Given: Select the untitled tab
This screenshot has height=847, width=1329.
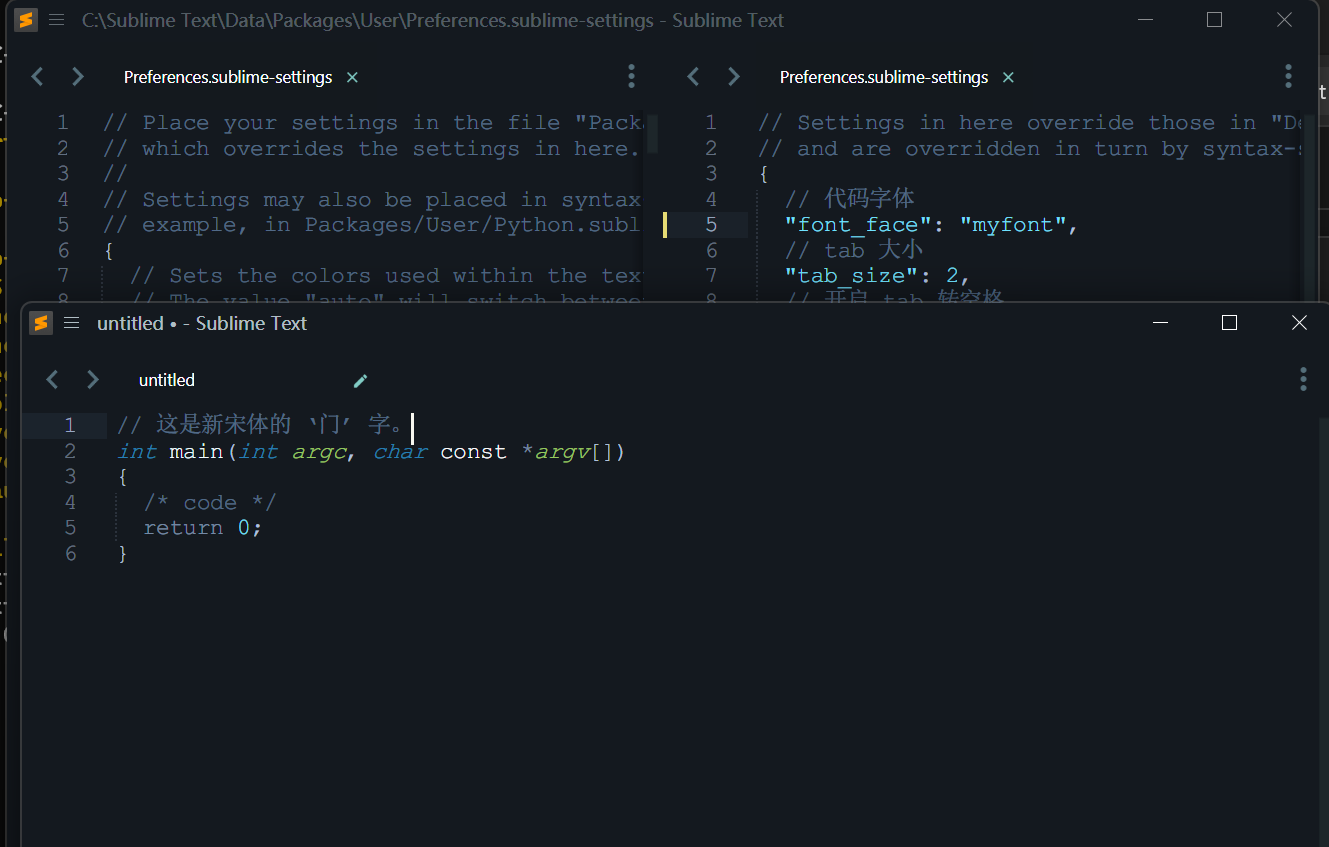Looking at the screenshot, I should tap(167, 380).
